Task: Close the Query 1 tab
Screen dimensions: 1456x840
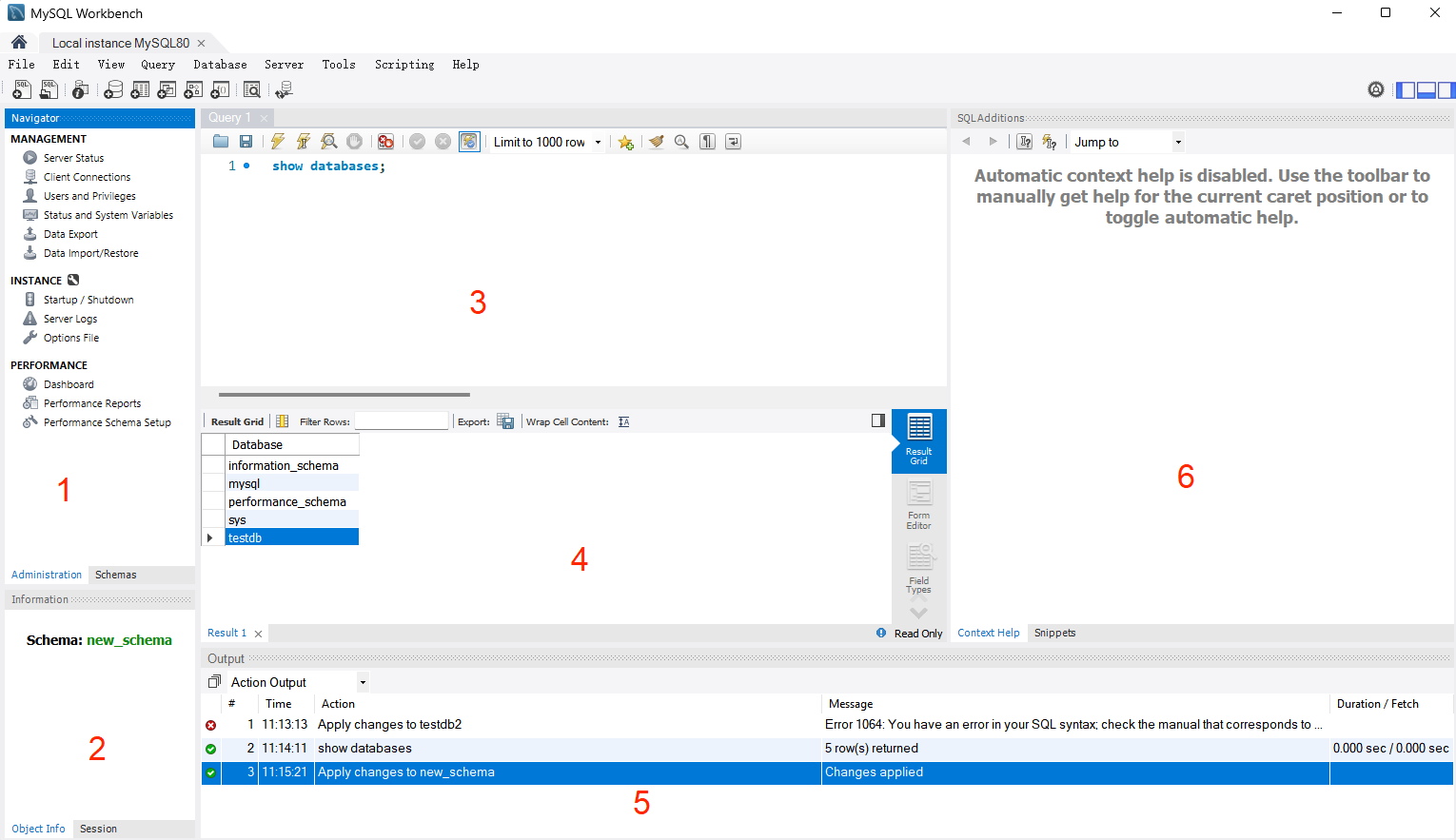Action: pyautogui.click(x=264, y=118)
